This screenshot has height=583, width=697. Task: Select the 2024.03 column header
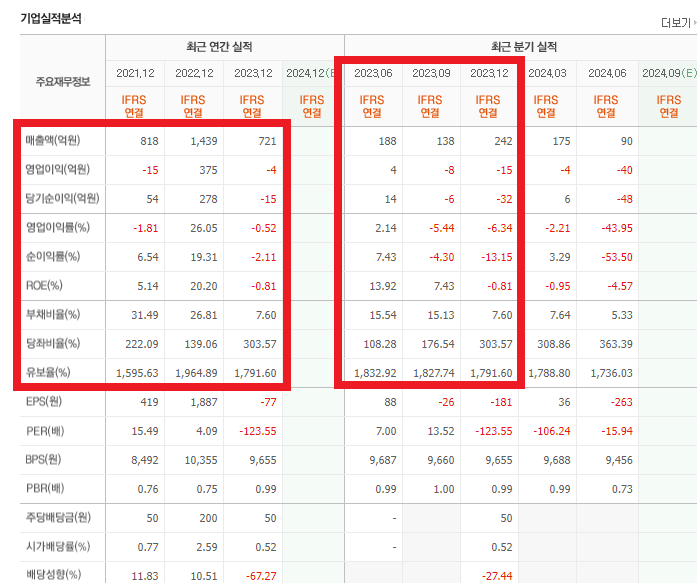click(547, 73)
